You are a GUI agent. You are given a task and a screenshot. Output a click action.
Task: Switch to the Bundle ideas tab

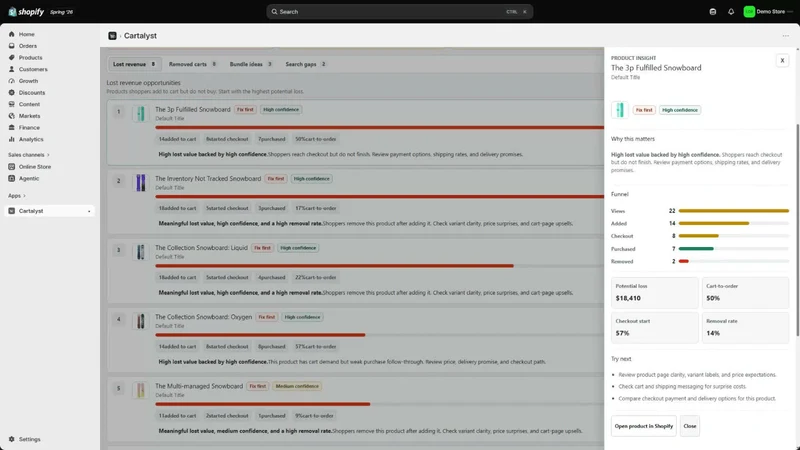pyautogui.click(x=251, y=64)
